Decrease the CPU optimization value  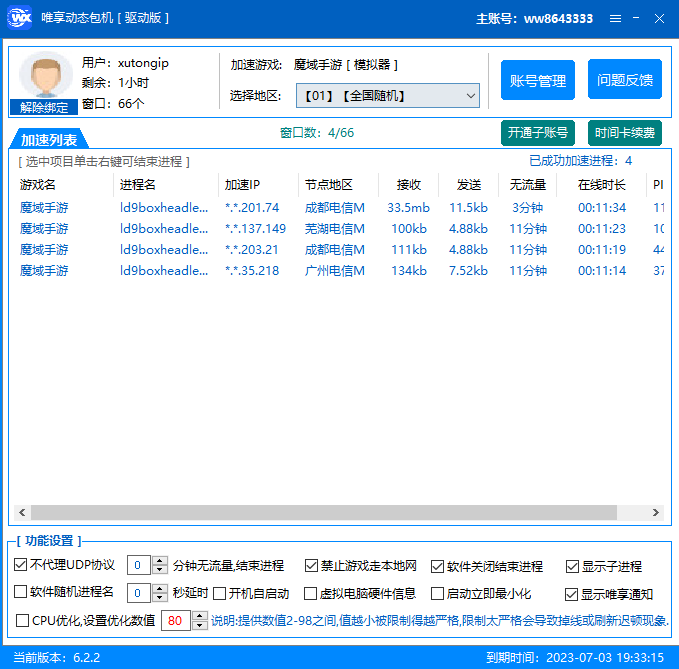tap(200, 625)
